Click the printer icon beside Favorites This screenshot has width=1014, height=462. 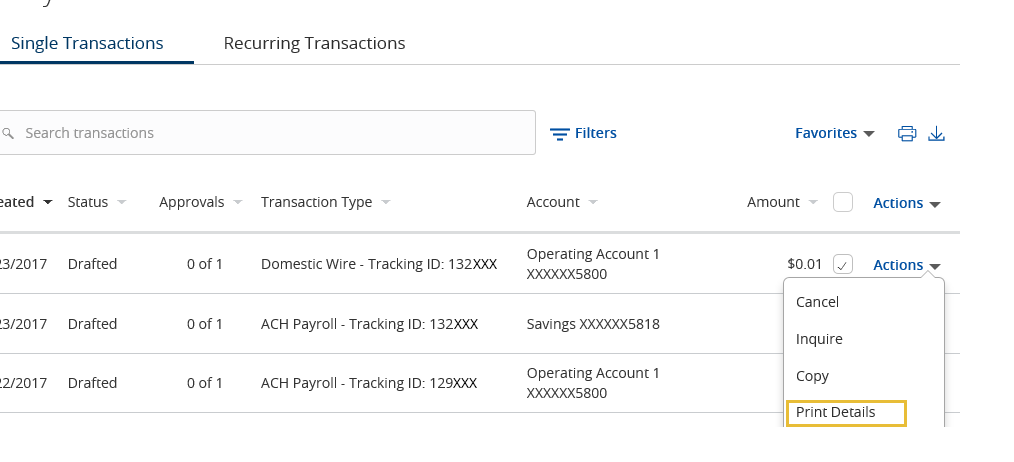[x=907, y=133]
